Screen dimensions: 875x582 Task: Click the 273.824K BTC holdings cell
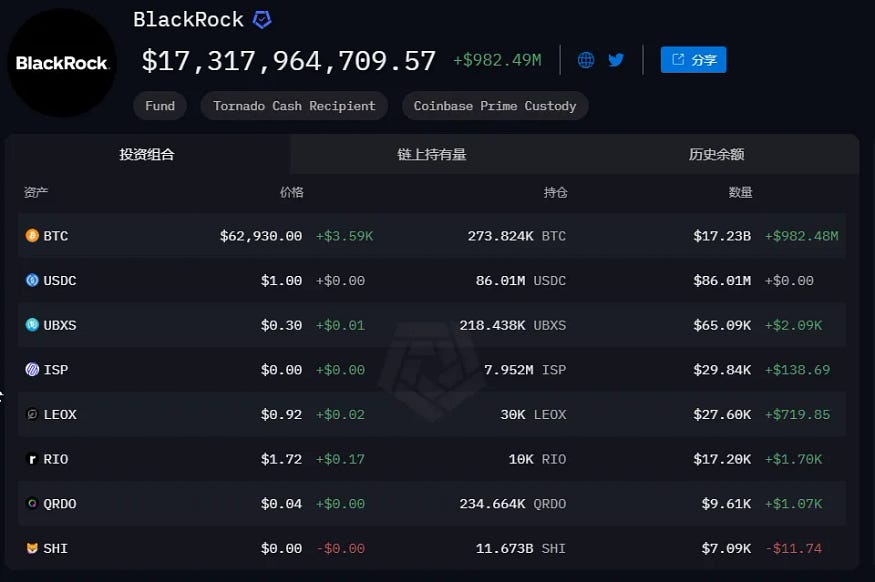517,236
